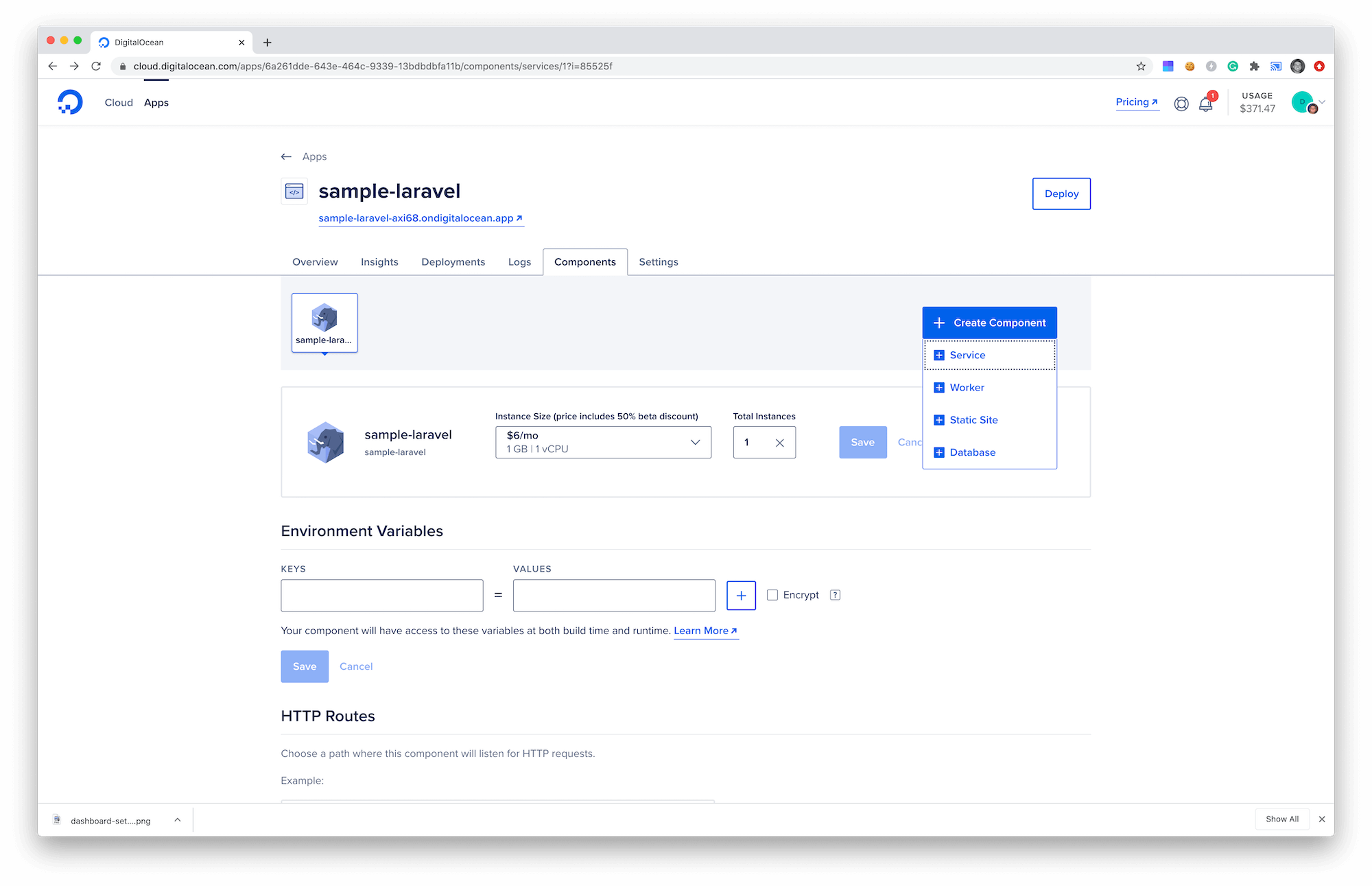1372x886 pixels.
Task: Toggle the Encrypt checkbox
Action: click(772, 595)
